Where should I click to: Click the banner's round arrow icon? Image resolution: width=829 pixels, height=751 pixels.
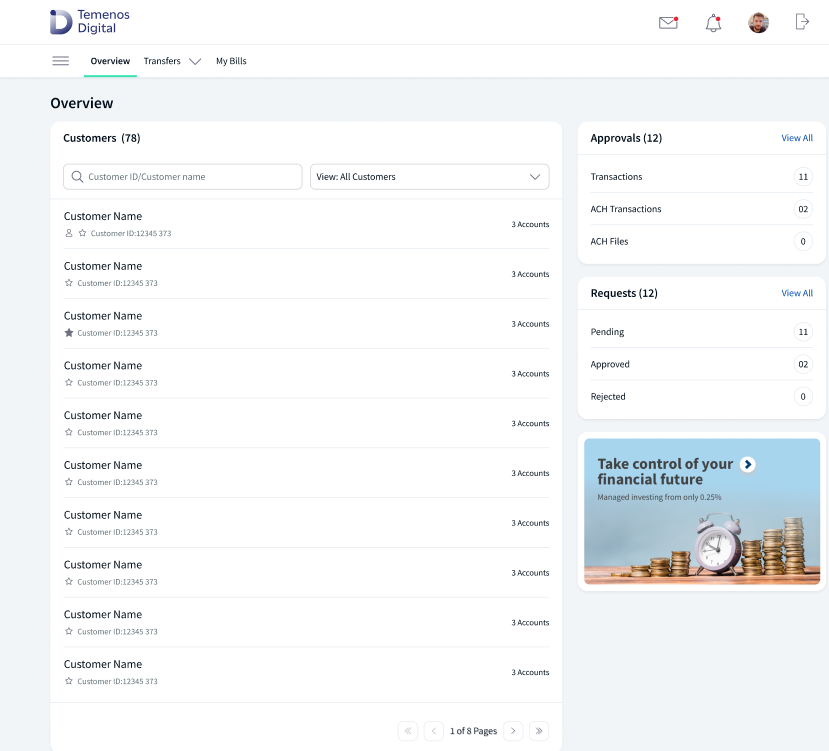click(x=748, y=464)
